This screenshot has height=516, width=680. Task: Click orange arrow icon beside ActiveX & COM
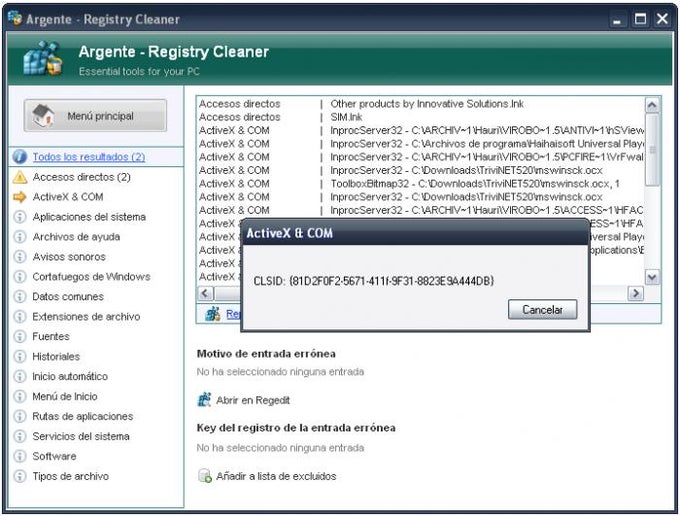[x=20, y=197]
